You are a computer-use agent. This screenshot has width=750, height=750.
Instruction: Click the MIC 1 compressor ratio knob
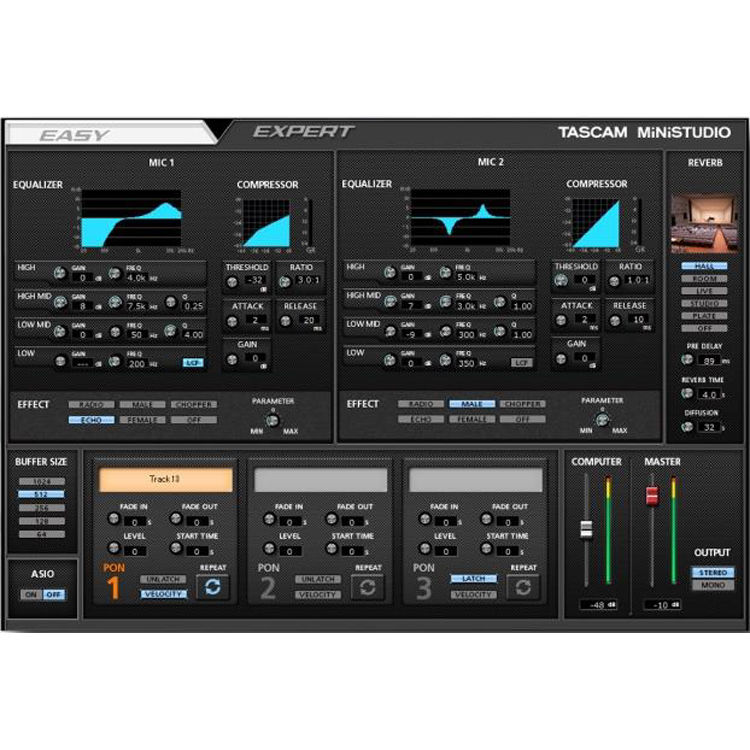(285, 282)
